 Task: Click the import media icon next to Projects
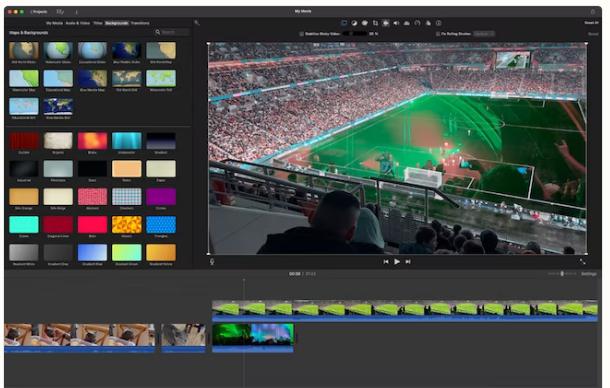[60, 12]
